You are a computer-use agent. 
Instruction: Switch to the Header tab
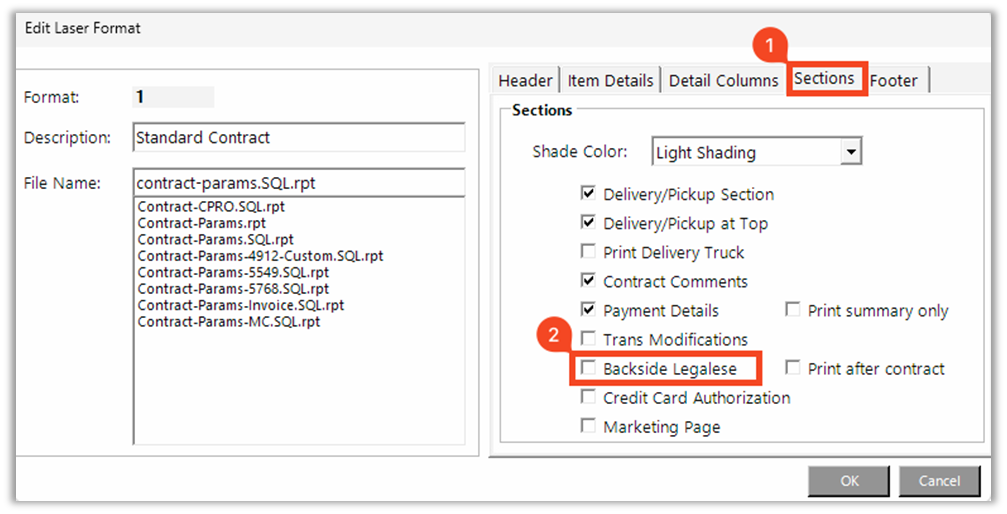pyautogui.click(x=525, y=81)
